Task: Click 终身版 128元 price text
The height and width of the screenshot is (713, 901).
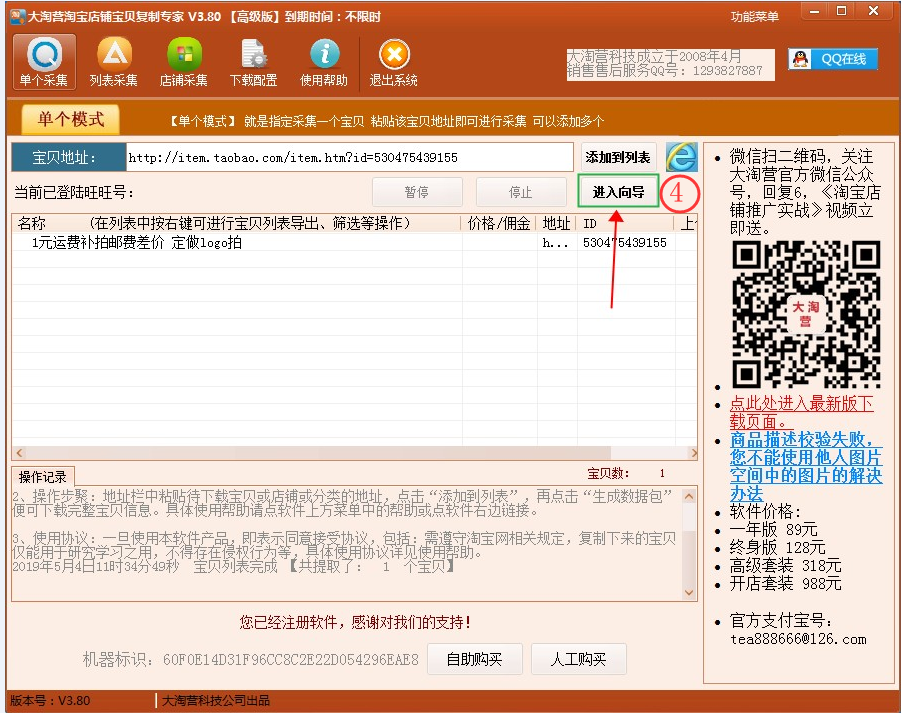Action: [x=777, y=547]
